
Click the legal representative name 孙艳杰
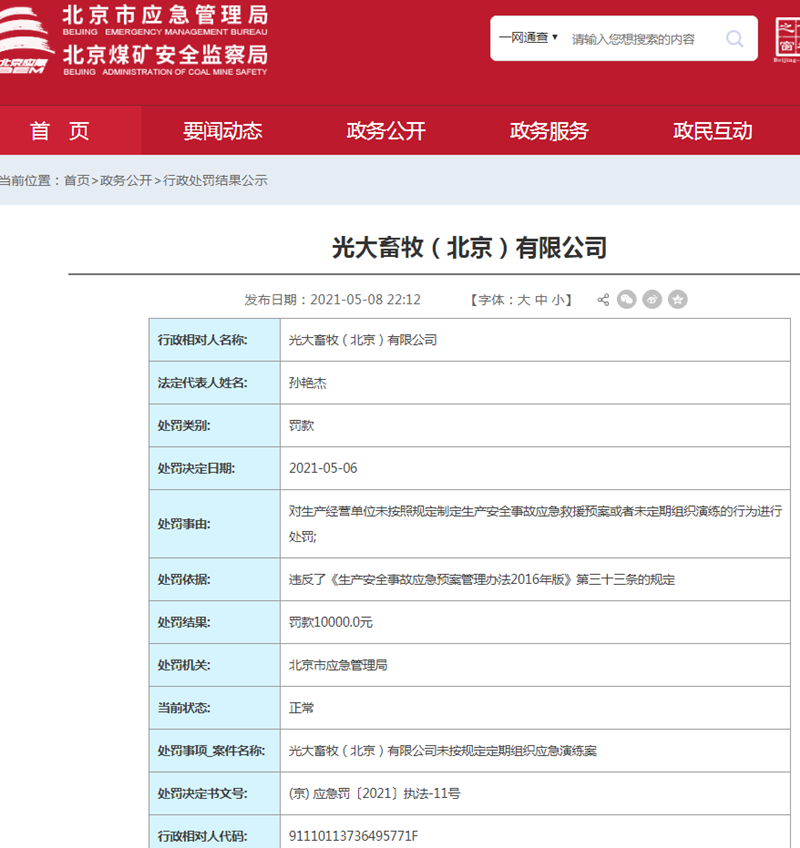tap(308, 383)
